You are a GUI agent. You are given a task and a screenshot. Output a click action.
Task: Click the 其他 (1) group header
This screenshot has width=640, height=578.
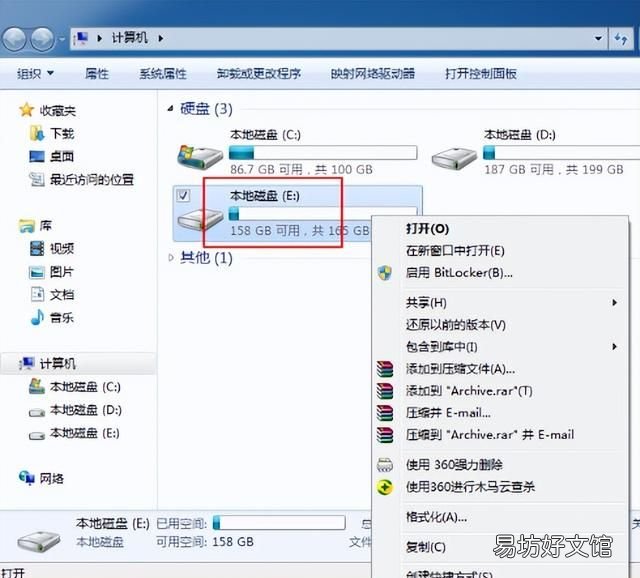(x=207, y=258)
